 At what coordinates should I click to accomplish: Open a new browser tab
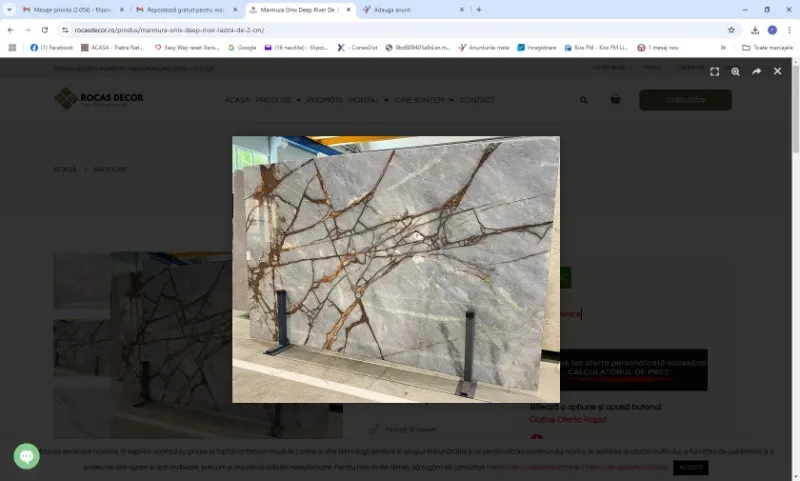[x=479, y=10]
